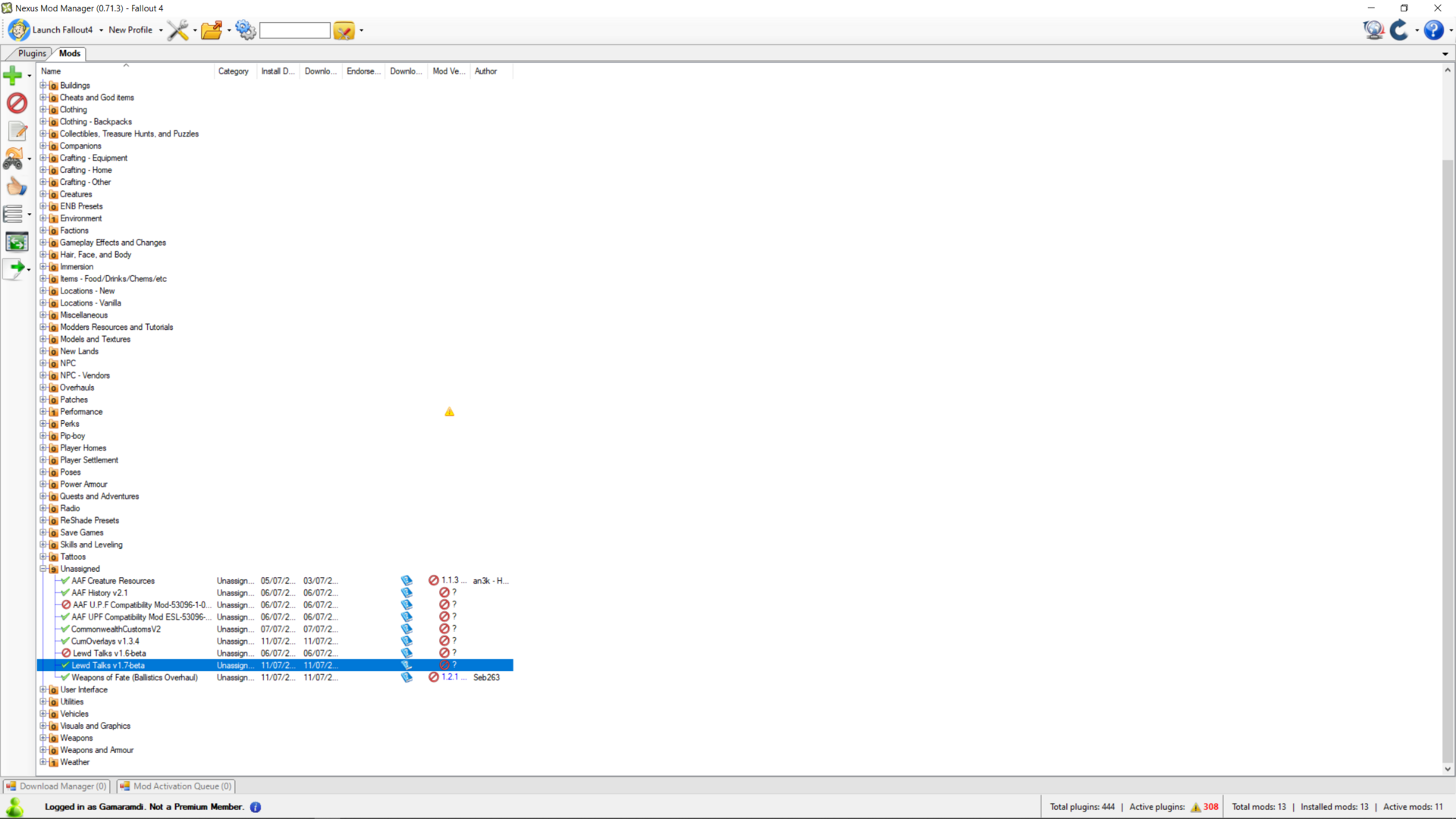Open the Download Manager (0) tab
Viewport: 1456px width, 819px height.
pos(56,786)
